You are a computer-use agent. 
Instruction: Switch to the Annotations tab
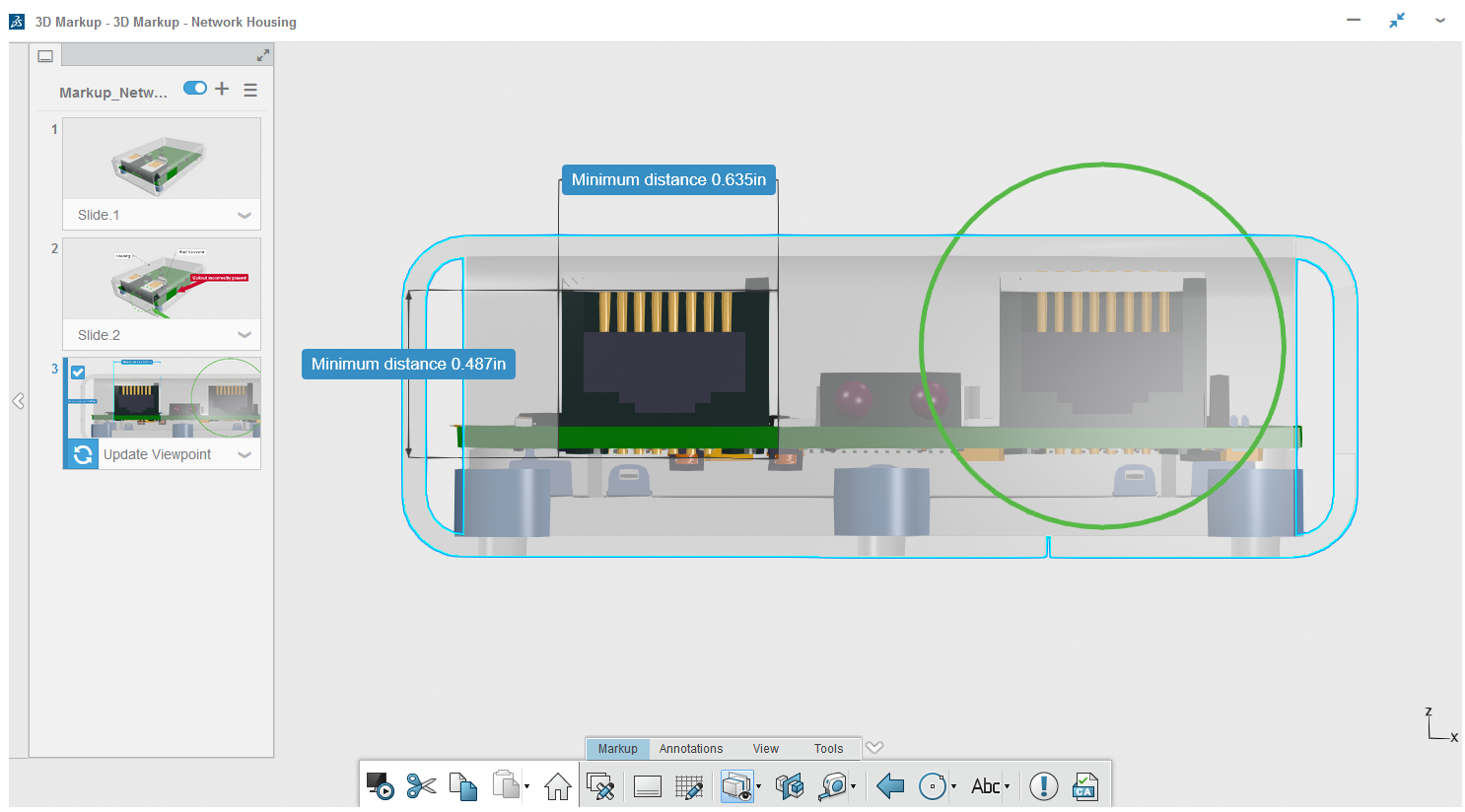tap(690, 749)
